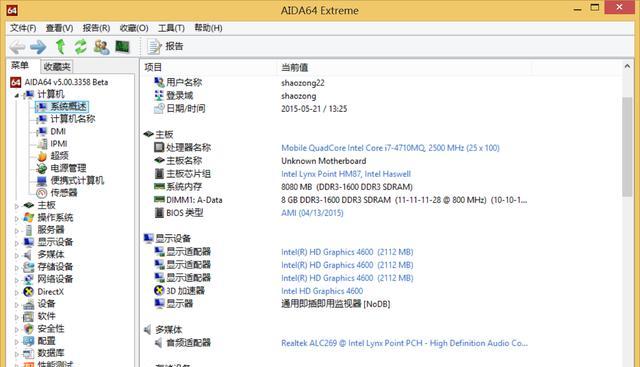Click the 配置 tree icon
This screenshot has height=367, width=640.
[x=29, y=341]
